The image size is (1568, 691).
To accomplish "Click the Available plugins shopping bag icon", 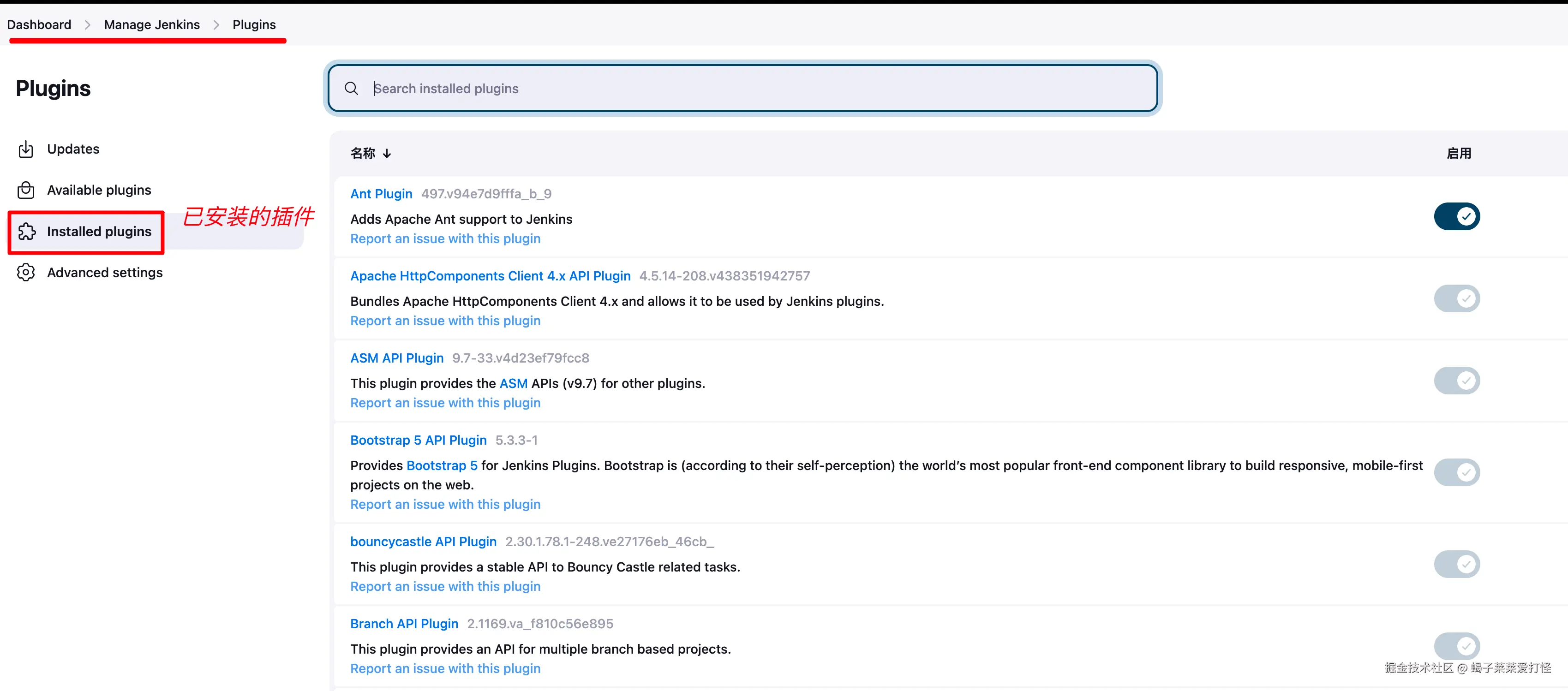I will tap(25, 191).
